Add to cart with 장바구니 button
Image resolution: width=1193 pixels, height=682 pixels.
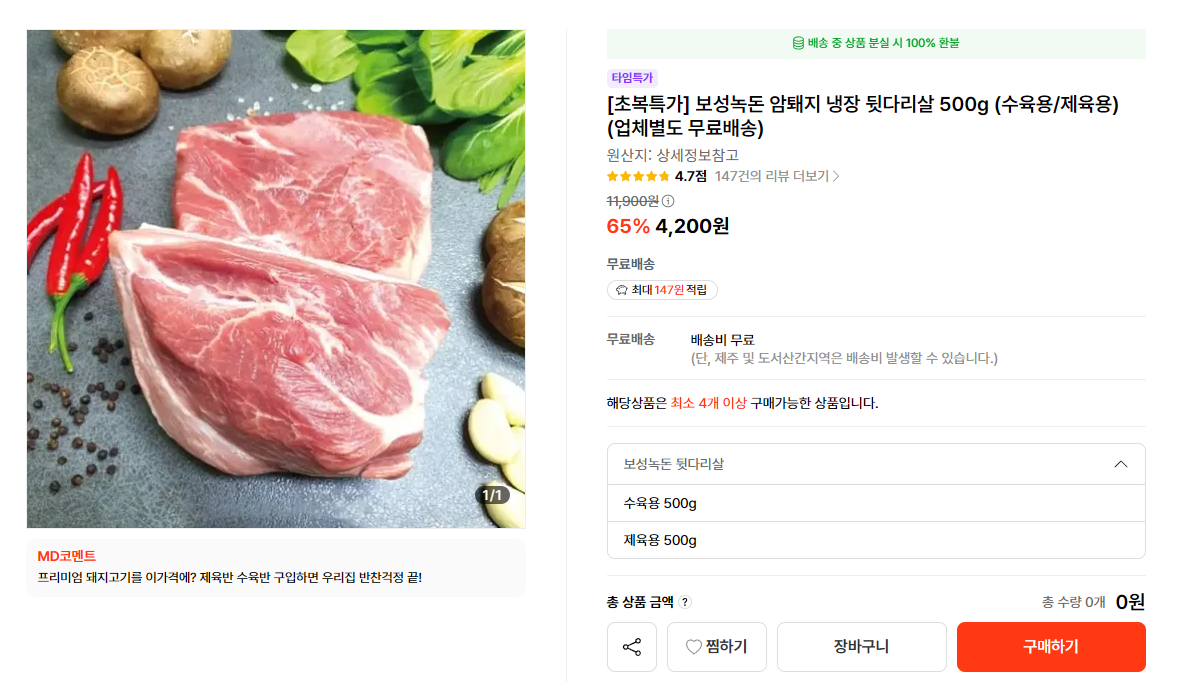click(861, 647)
